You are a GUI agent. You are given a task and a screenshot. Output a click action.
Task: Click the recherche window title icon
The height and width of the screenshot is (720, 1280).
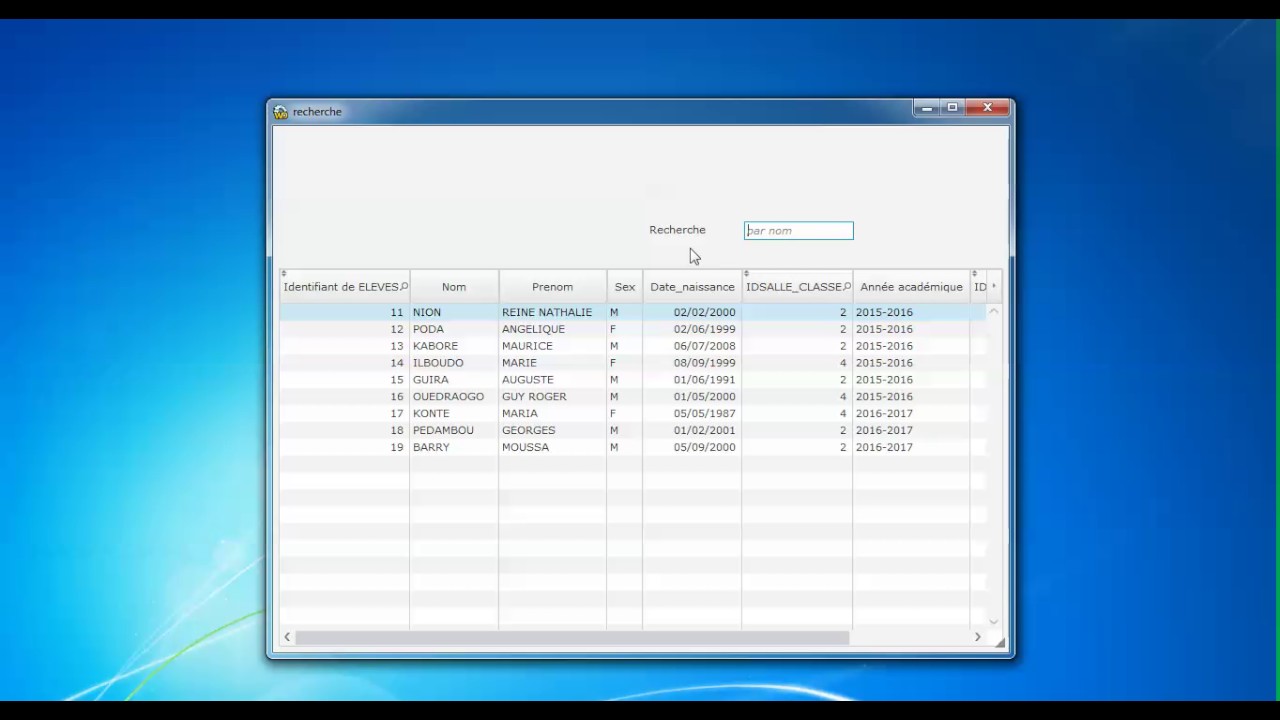pyautogui.click(x=280, y=112)
